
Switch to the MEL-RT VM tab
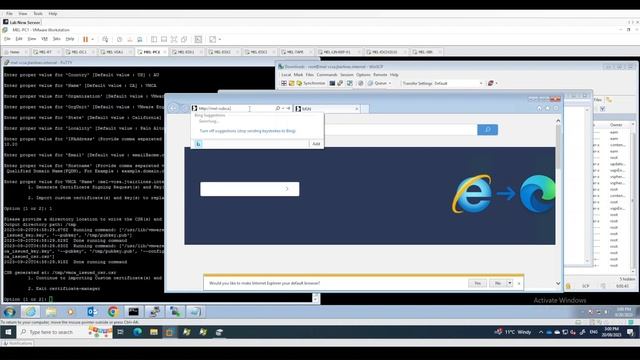(45, 52)
